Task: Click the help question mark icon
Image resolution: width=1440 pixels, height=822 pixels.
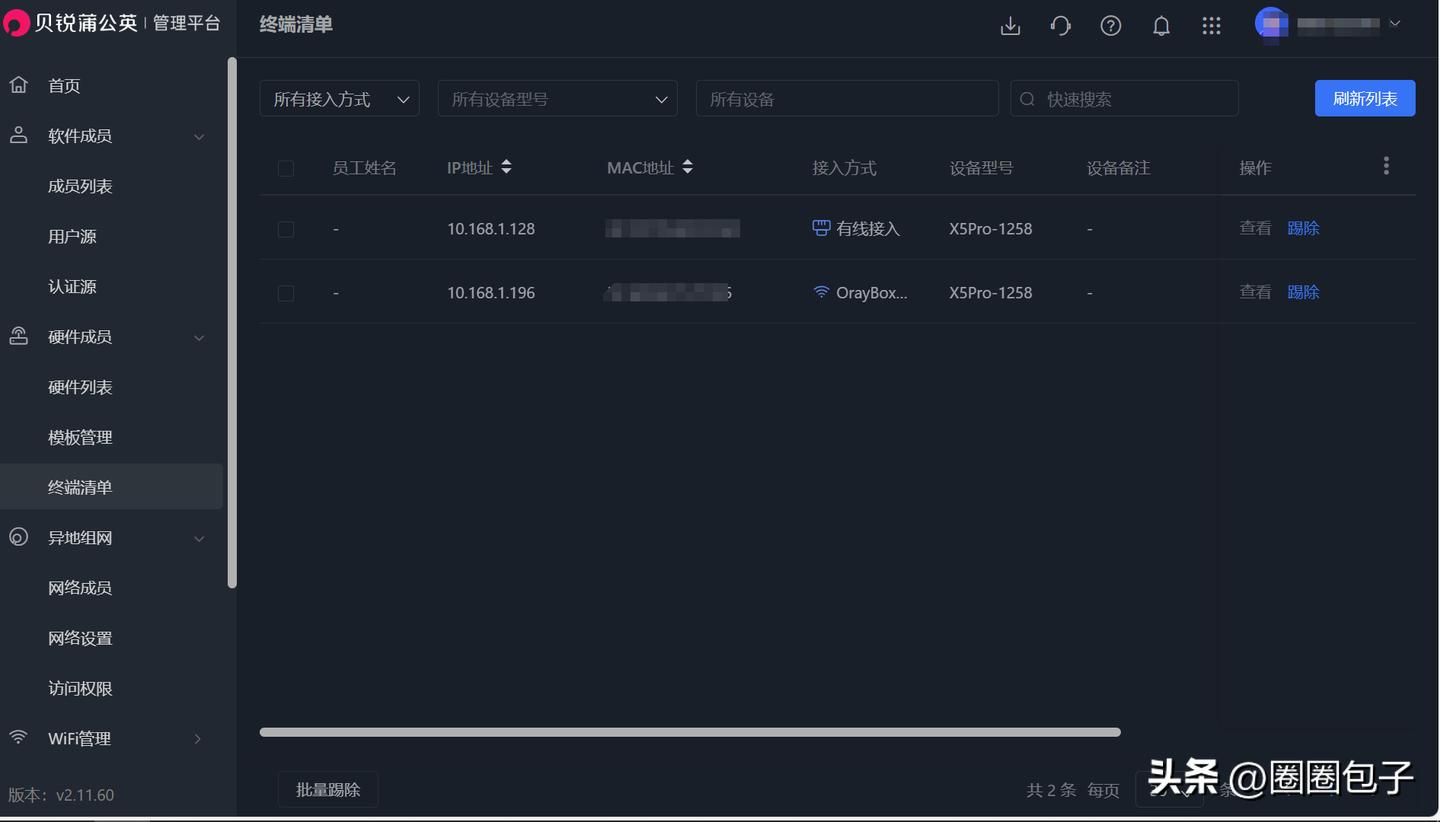Action: (x=1110, y=26)
